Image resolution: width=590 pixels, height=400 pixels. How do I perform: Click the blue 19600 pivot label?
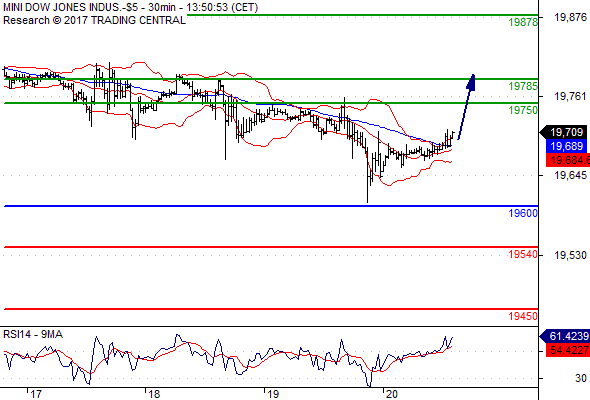tap(523, 213)
